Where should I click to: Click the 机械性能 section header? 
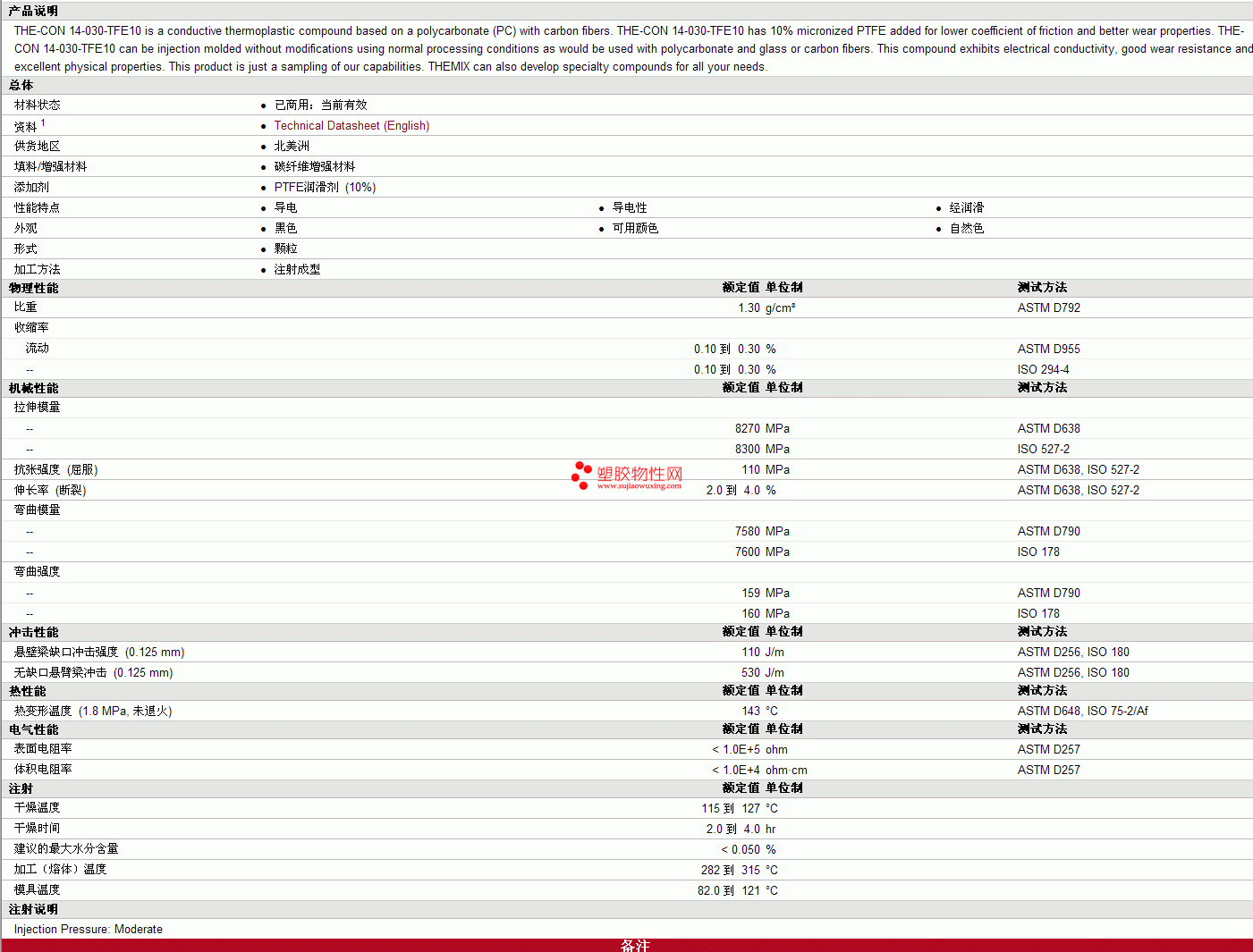(x=33, y=389)
